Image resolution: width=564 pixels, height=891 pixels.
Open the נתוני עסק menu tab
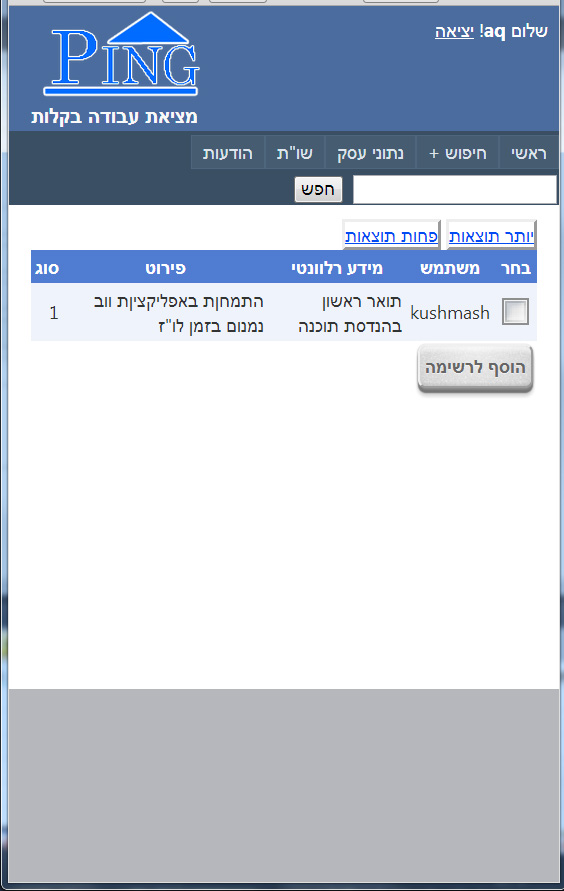click(x=370, y=153)
